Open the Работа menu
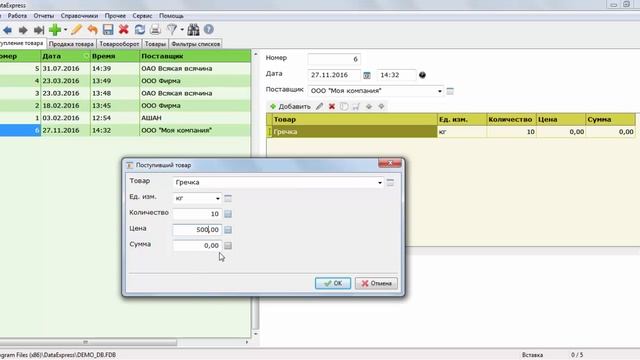640x360 pixels. [x=17, y=16]
